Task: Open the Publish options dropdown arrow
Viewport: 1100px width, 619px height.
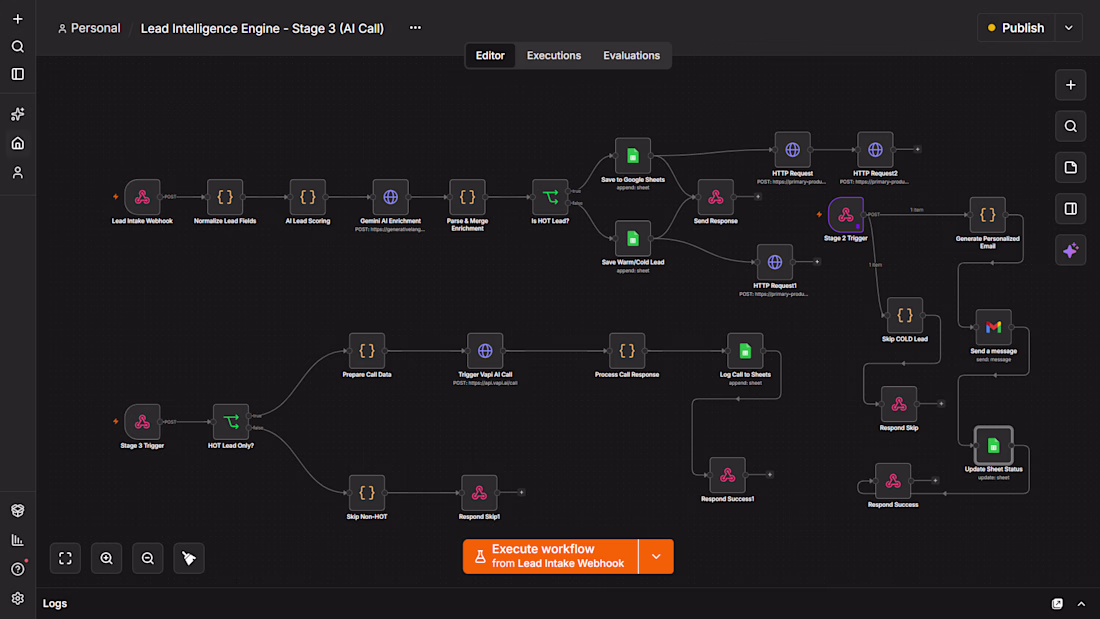Action: tap(1069, 28)
